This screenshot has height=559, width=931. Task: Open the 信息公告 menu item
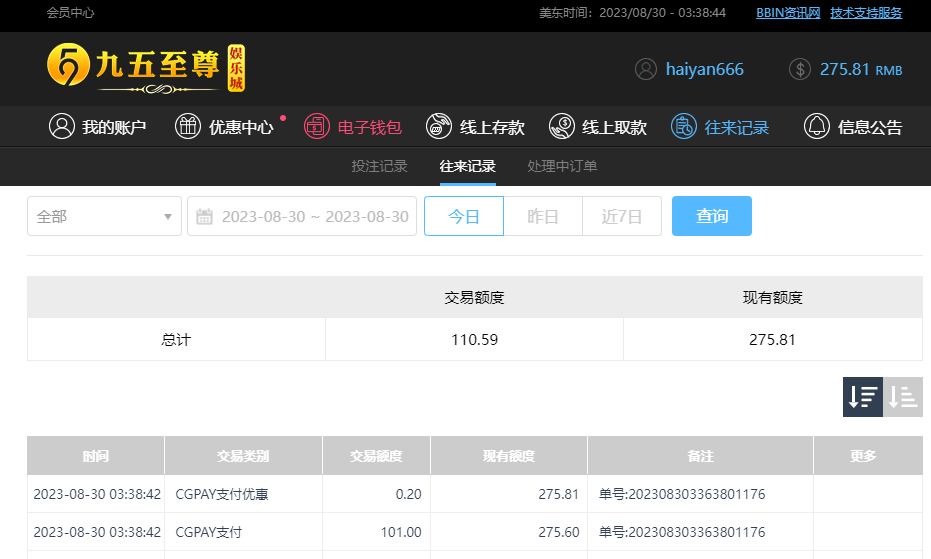click(x=853, y=127)
